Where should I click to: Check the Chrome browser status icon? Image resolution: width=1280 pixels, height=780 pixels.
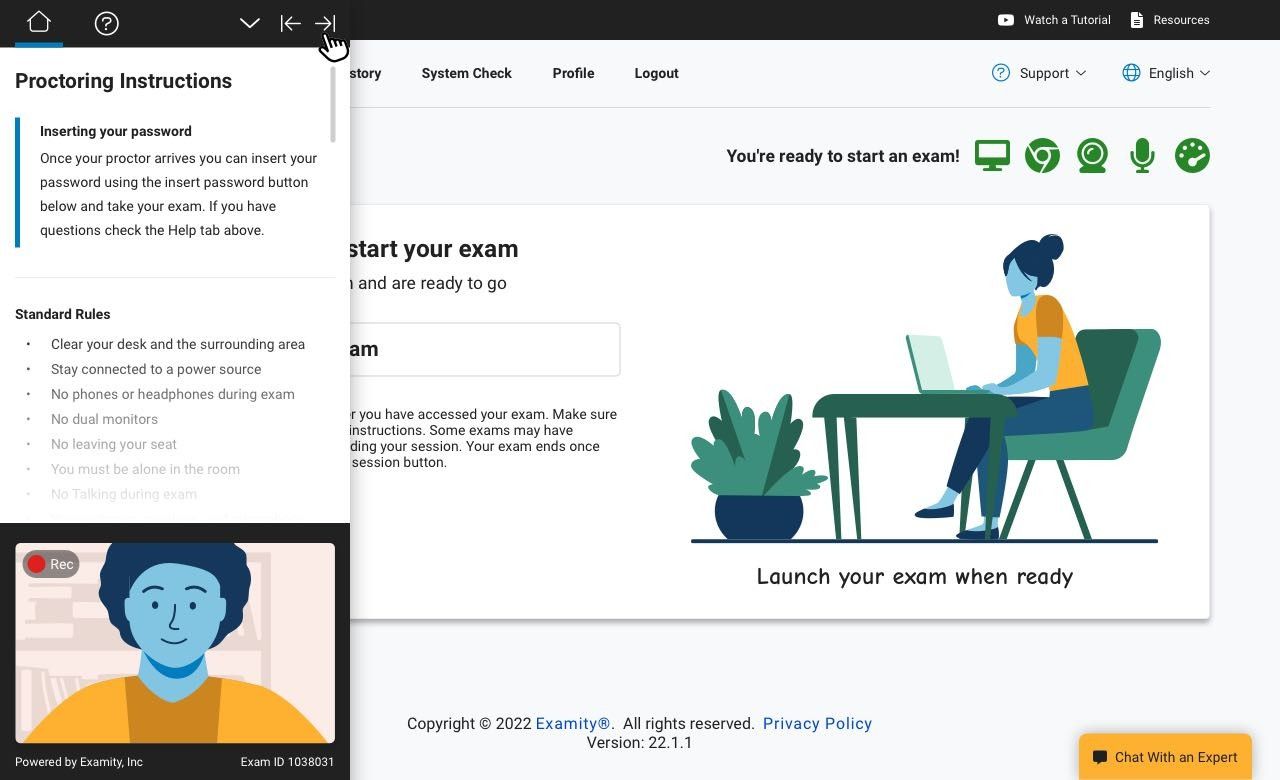coord(1042,155)
